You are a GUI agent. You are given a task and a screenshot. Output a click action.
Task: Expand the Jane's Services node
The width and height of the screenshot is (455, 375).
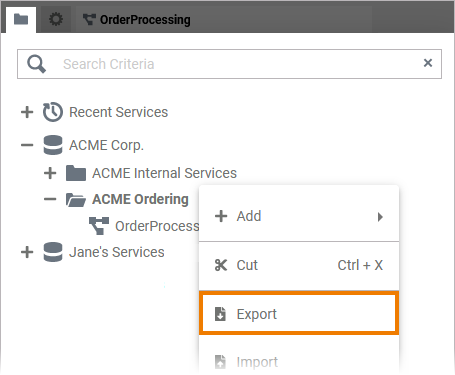coord(27,252)
